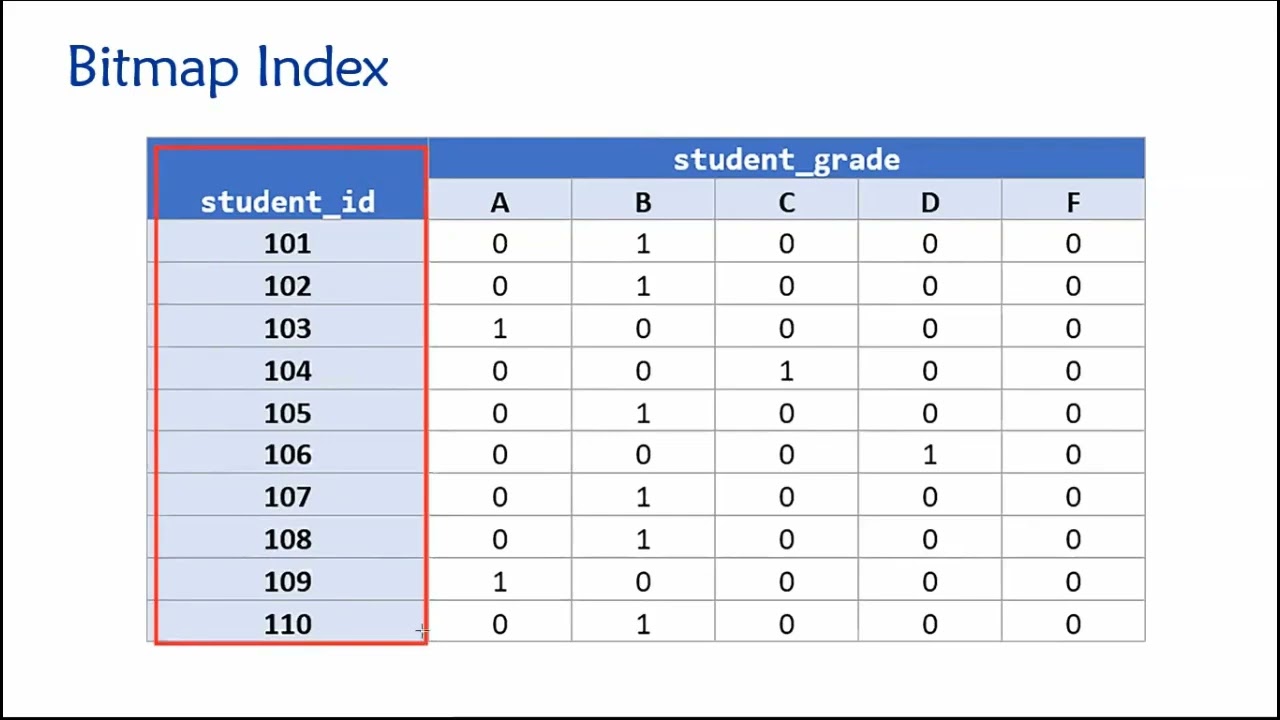Image resolution: width=1280 pixels, height=720 pixels.
Task: Select the grade F cell of student 101
Action: (x=1073, y=243)
